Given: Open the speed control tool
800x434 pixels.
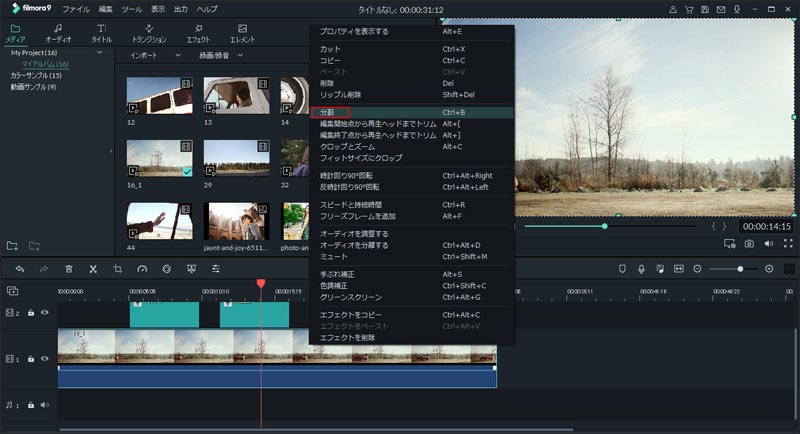Looking at the screenshot, I should [x=142, y=269].
